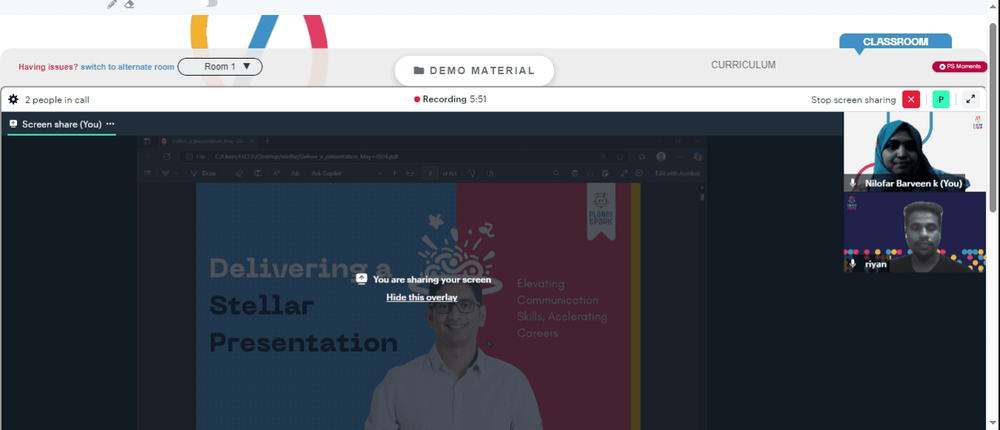Click zoom out minus in shared PDF
1000x430 pixels.
379,174
